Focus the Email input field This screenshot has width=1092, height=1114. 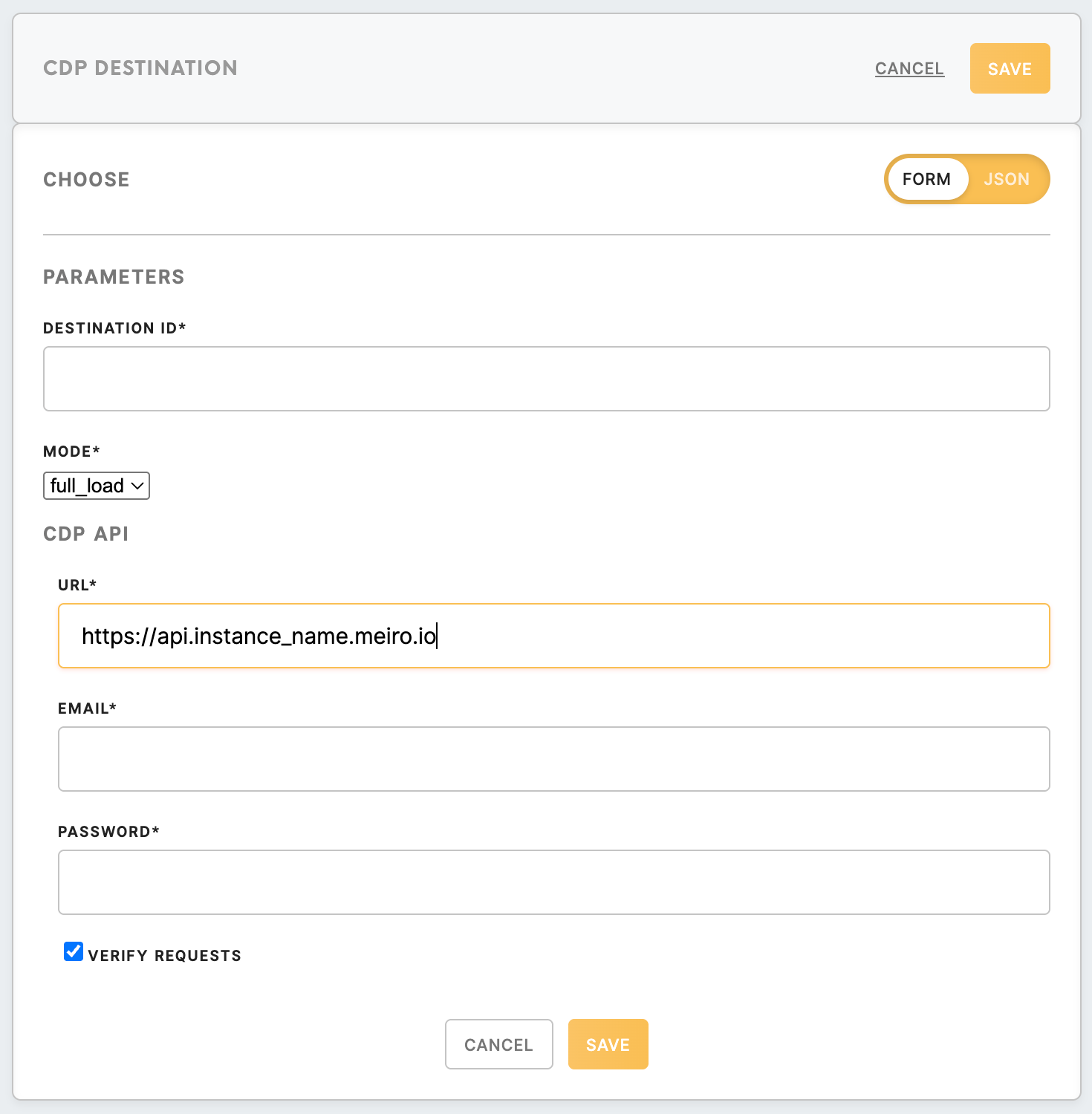click(553, 759)
